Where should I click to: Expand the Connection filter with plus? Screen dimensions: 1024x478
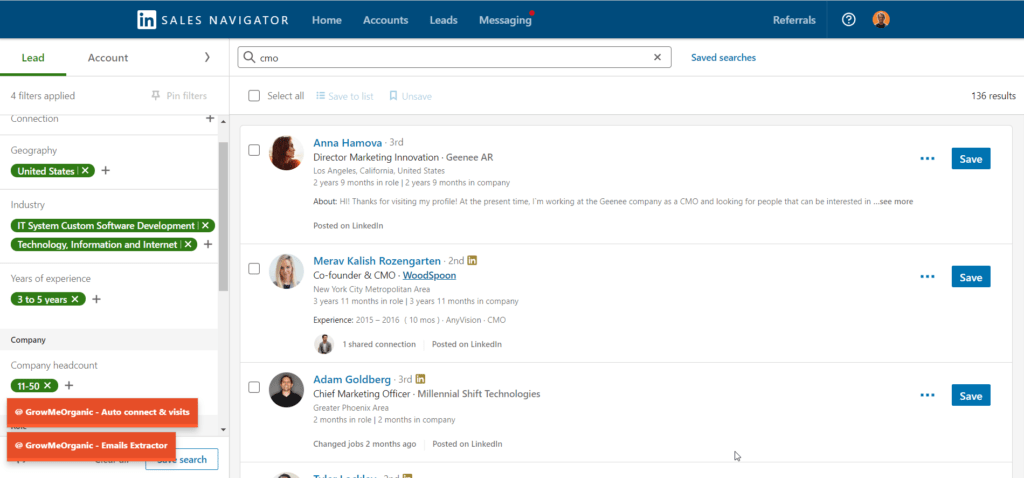click(210, 119)
